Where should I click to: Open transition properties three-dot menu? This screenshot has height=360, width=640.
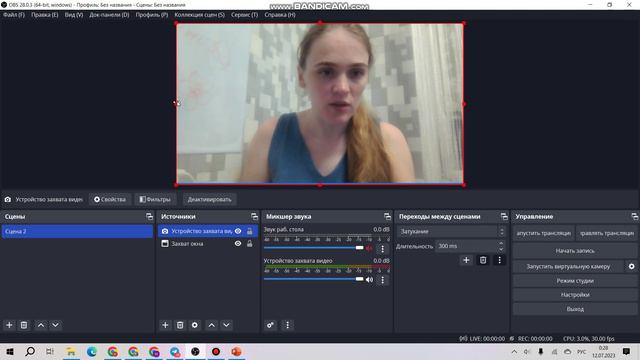click(x=499, y=260)
